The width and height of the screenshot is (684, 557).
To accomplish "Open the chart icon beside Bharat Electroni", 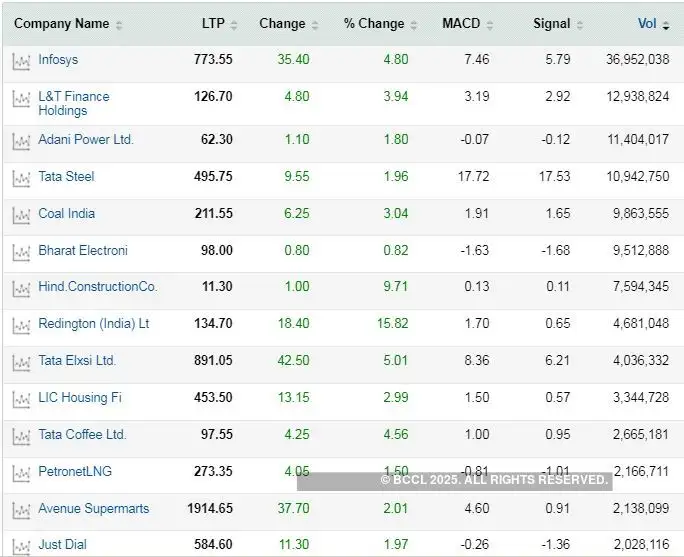I will [x=21, y=253].
